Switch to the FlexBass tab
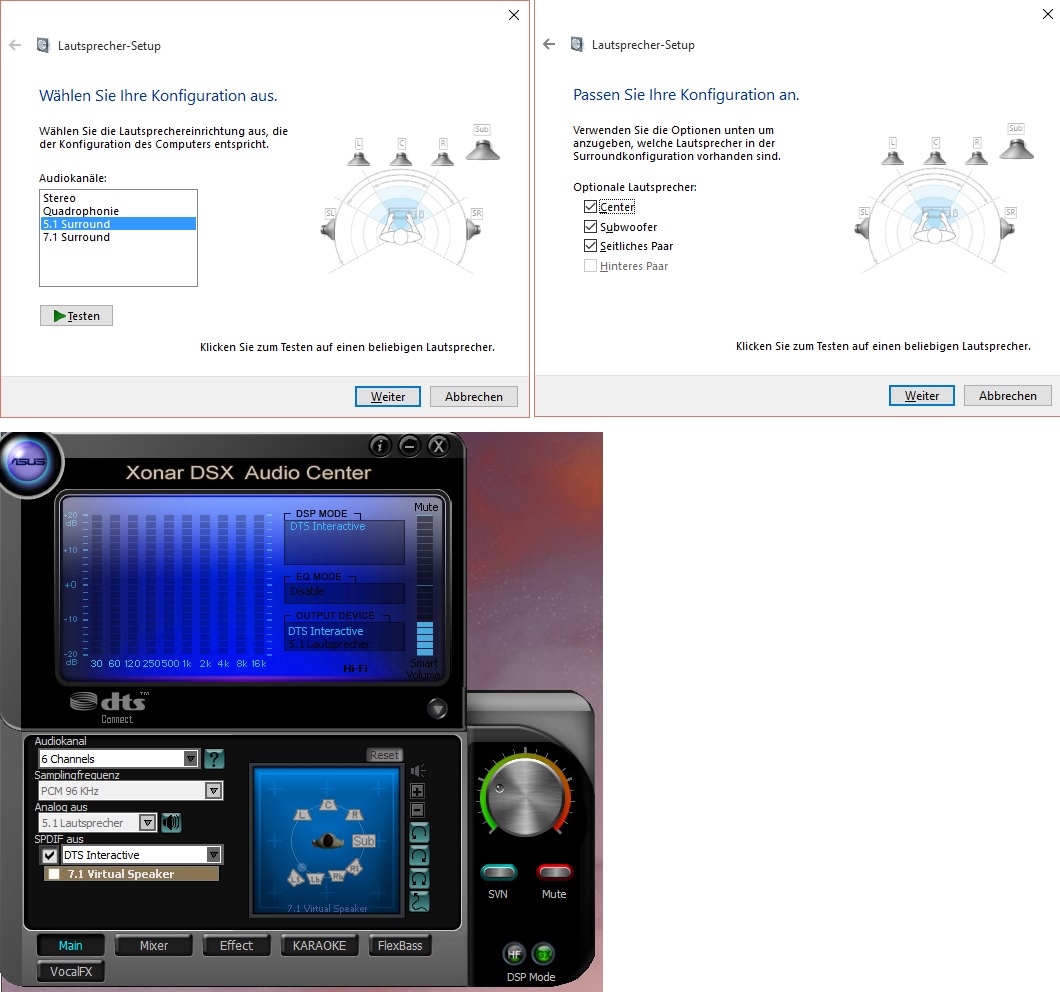The image size is (1060, 992). 400,945
